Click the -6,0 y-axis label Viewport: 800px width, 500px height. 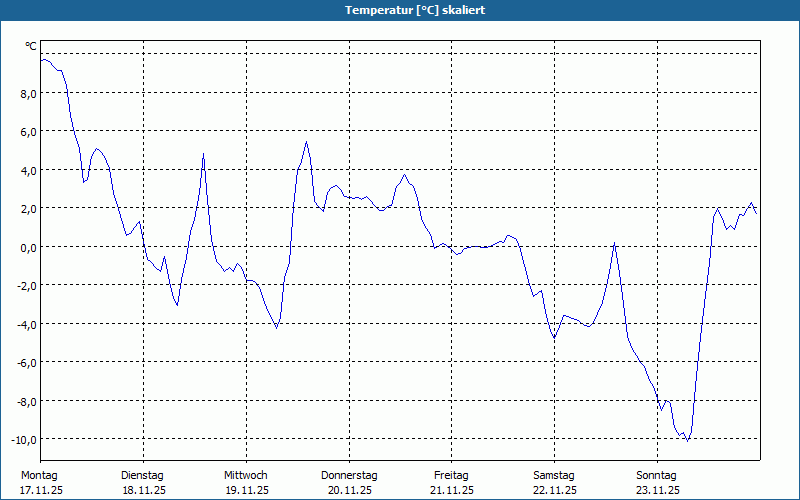[27, 363]
